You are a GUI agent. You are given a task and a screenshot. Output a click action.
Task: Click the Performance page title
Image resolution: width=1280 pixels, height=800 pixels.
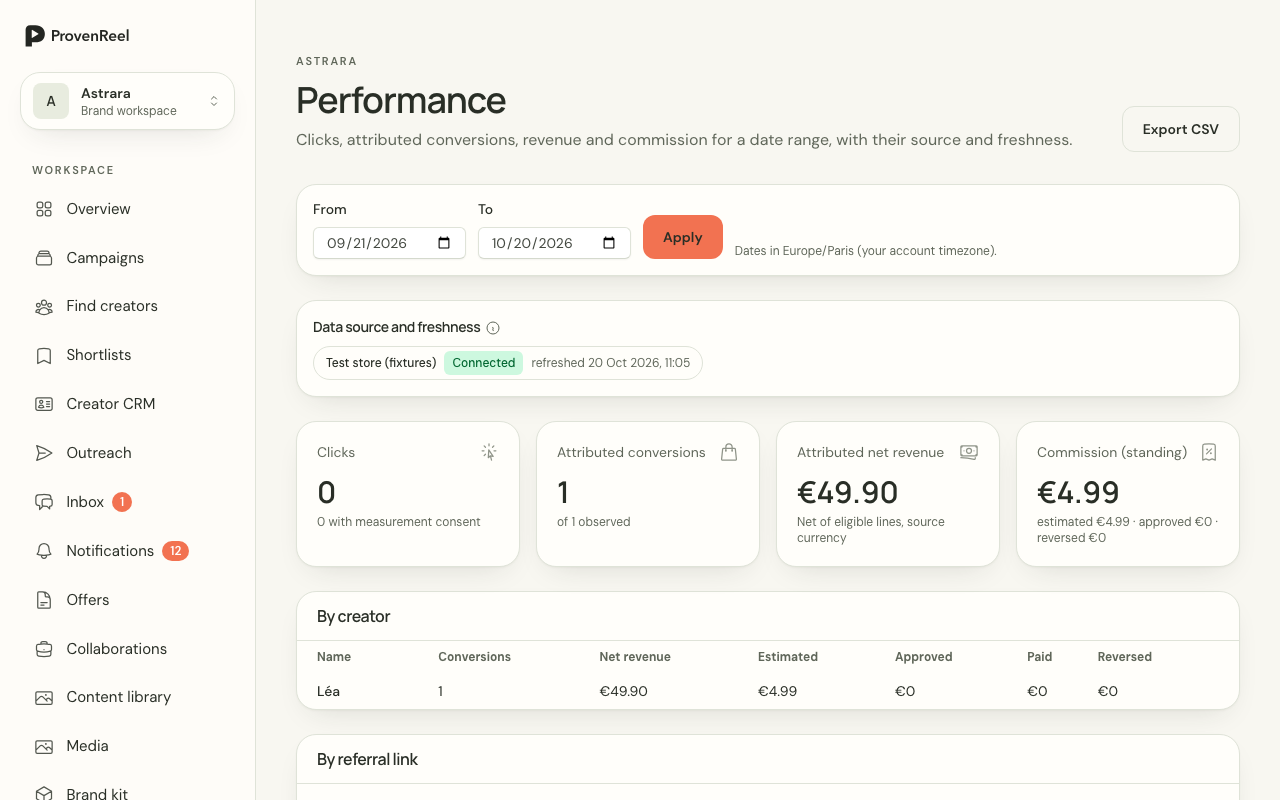click(401, 100)
